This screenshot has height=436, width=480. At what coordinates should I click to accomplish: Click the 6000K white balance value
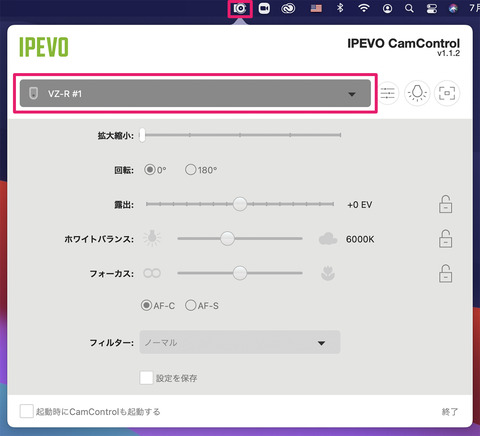360,239
